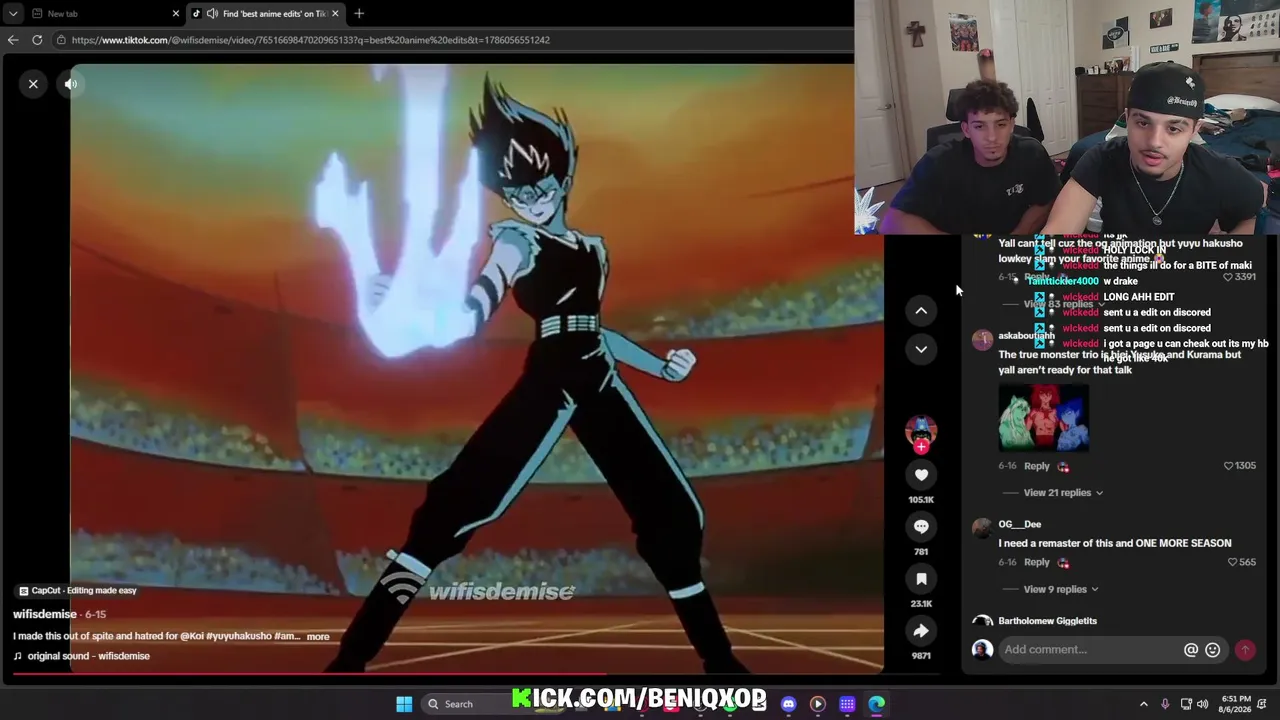The width and height of the screenshot is (1280, 720).
Task: Show hidden system tray icons
Action: [x=1144, y=704]
